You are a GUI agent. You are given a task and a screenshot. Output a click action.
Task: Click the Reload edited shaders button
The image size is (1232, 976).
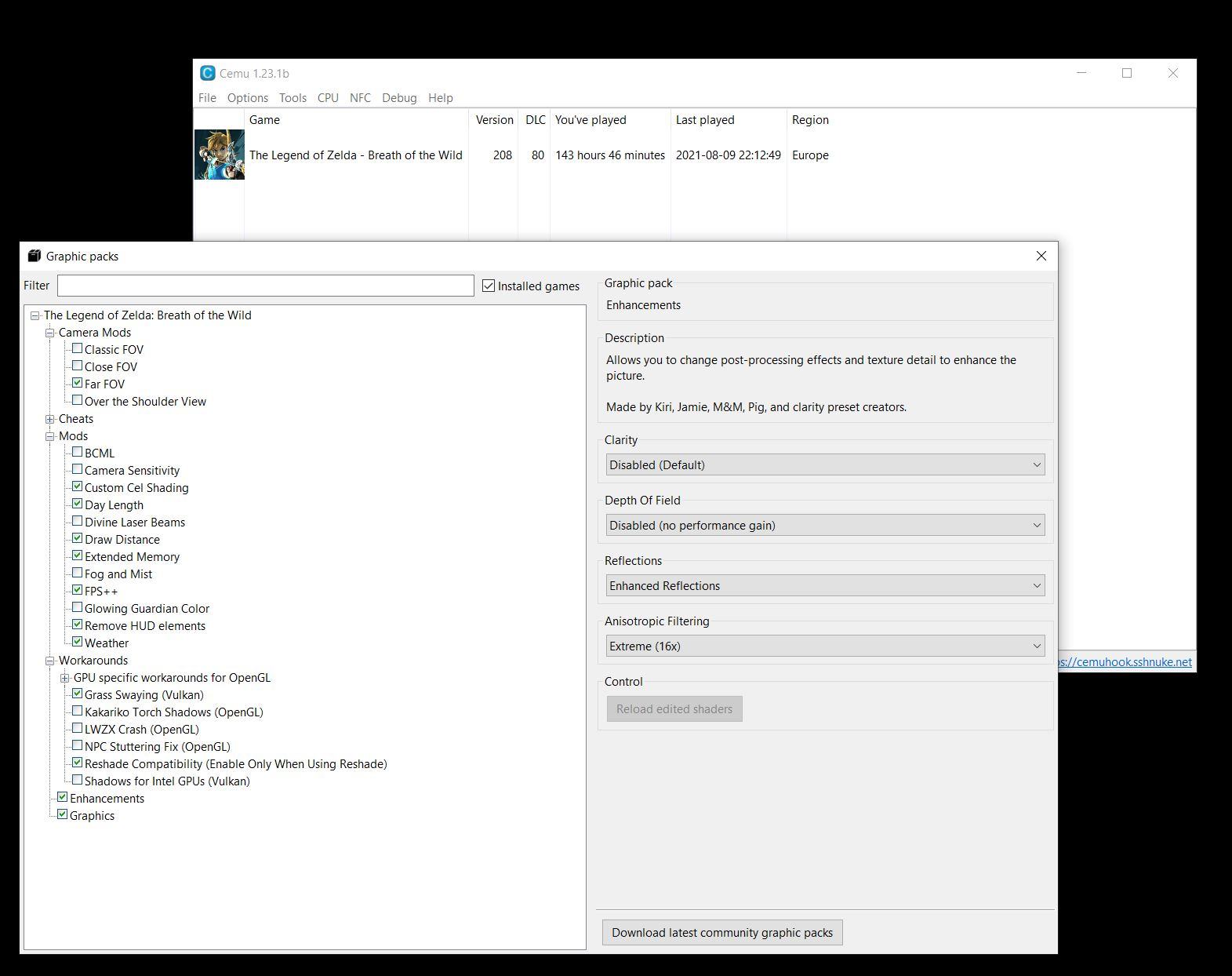[674, 708]
